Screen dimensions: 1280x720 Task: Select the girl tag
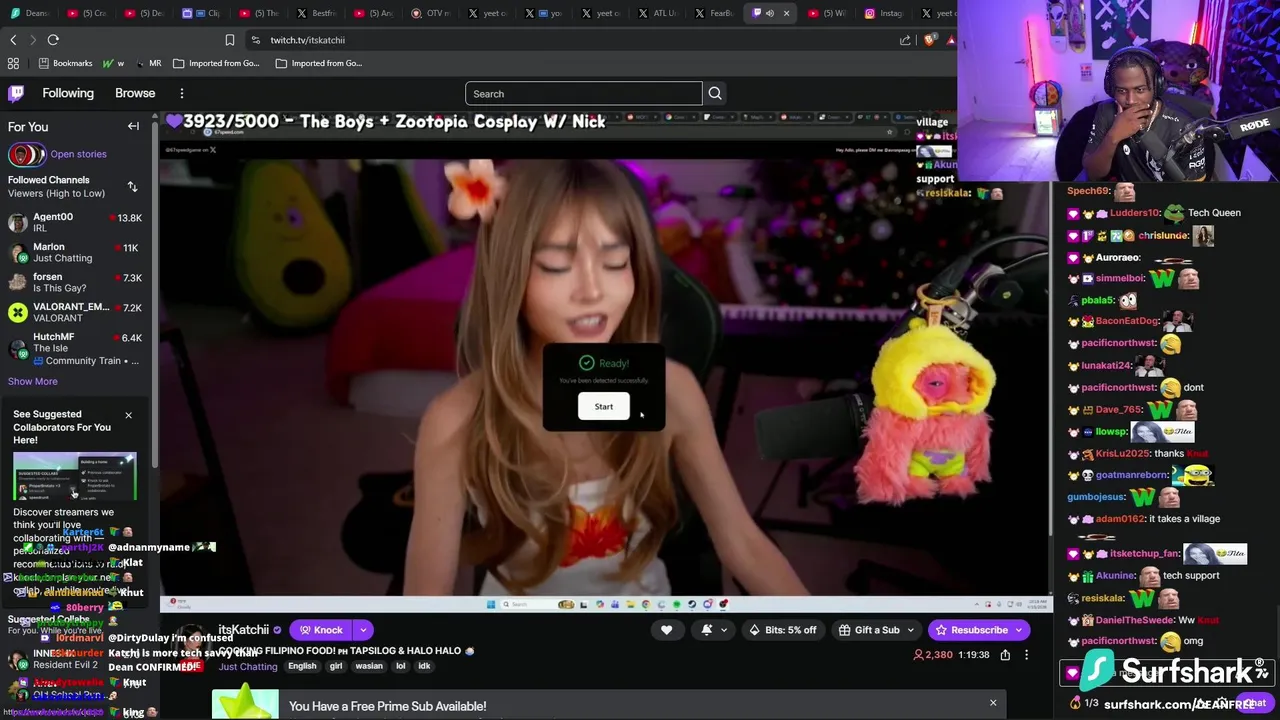pyautogui.click(x=336, y=666)
